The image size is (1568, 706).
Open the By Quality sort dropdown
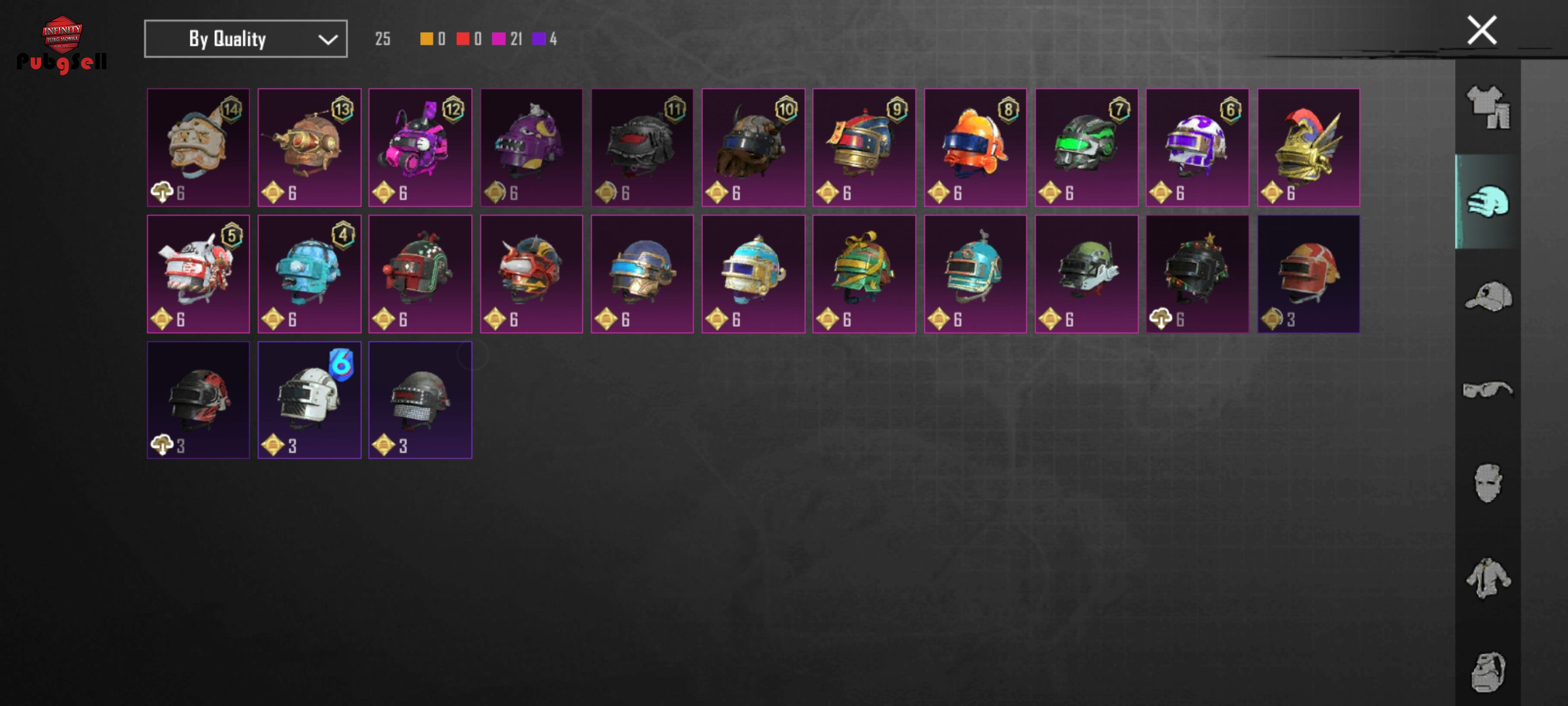(246, 39)
